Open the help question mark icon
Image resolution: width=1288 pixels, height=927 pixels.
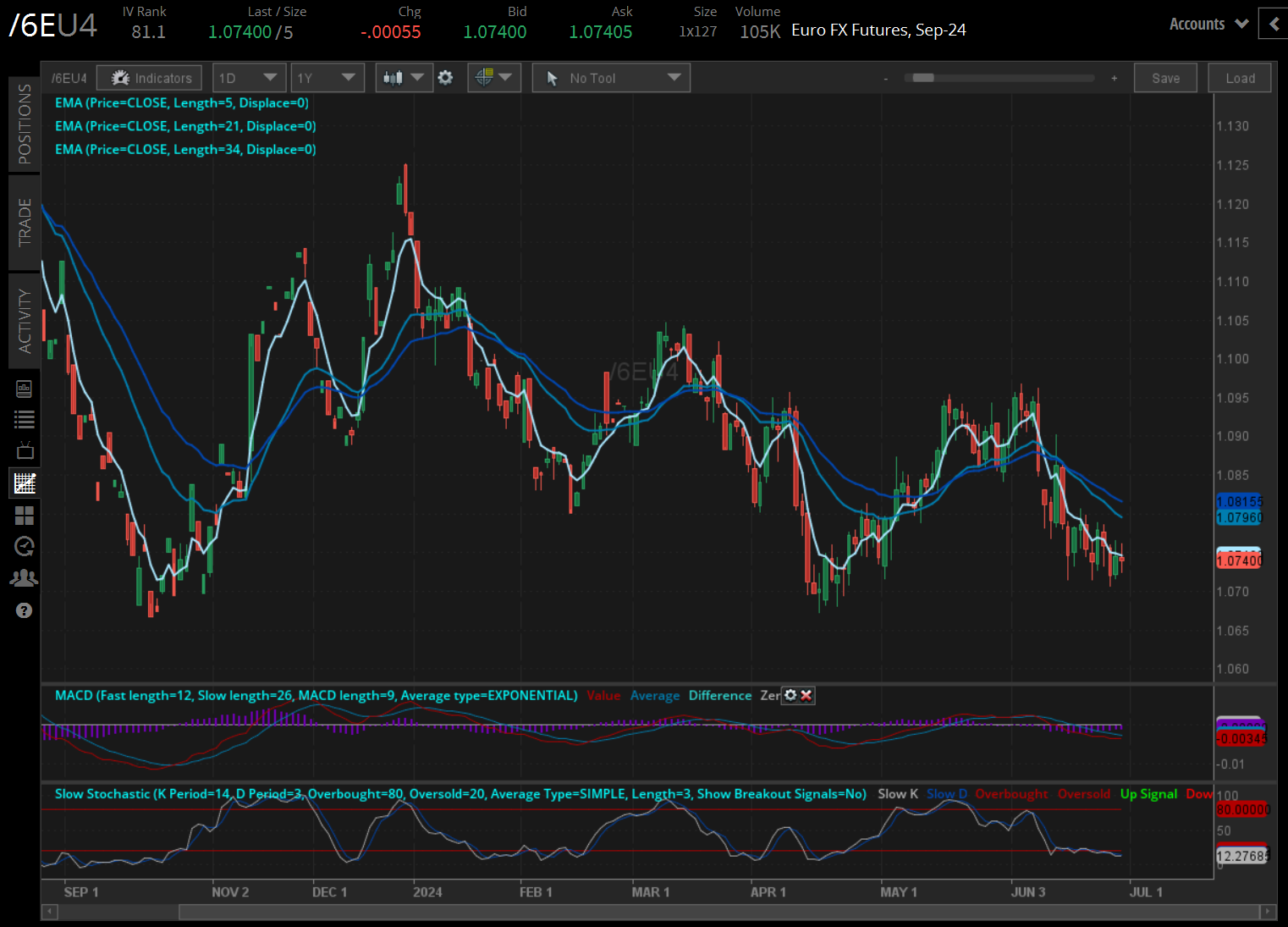click(24, 610)
